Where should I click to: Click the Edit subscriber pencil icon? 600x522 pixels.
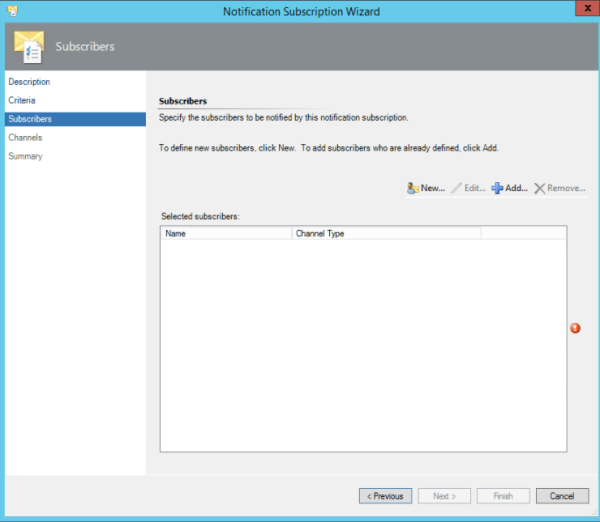click(458, 188)
